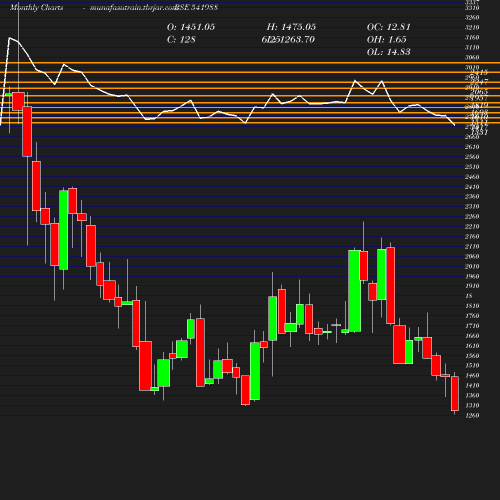
Task: Click the 1460 price axis label
Action: (472, 375)
